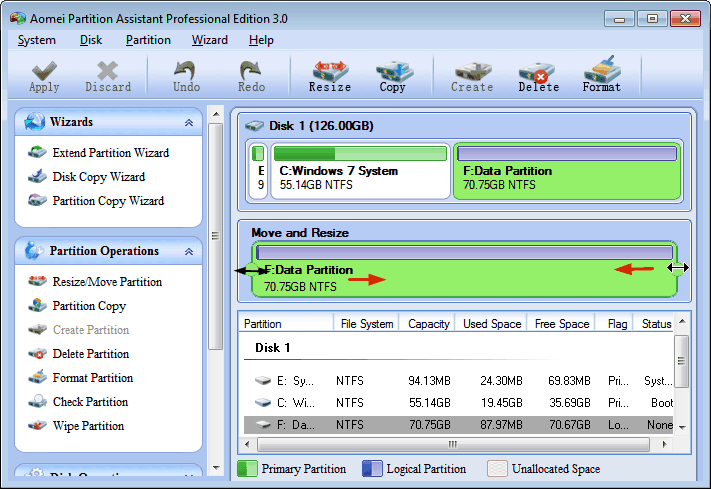
Task: Choose Resize/Move Partition operation
Action: (x=107, y=282)
